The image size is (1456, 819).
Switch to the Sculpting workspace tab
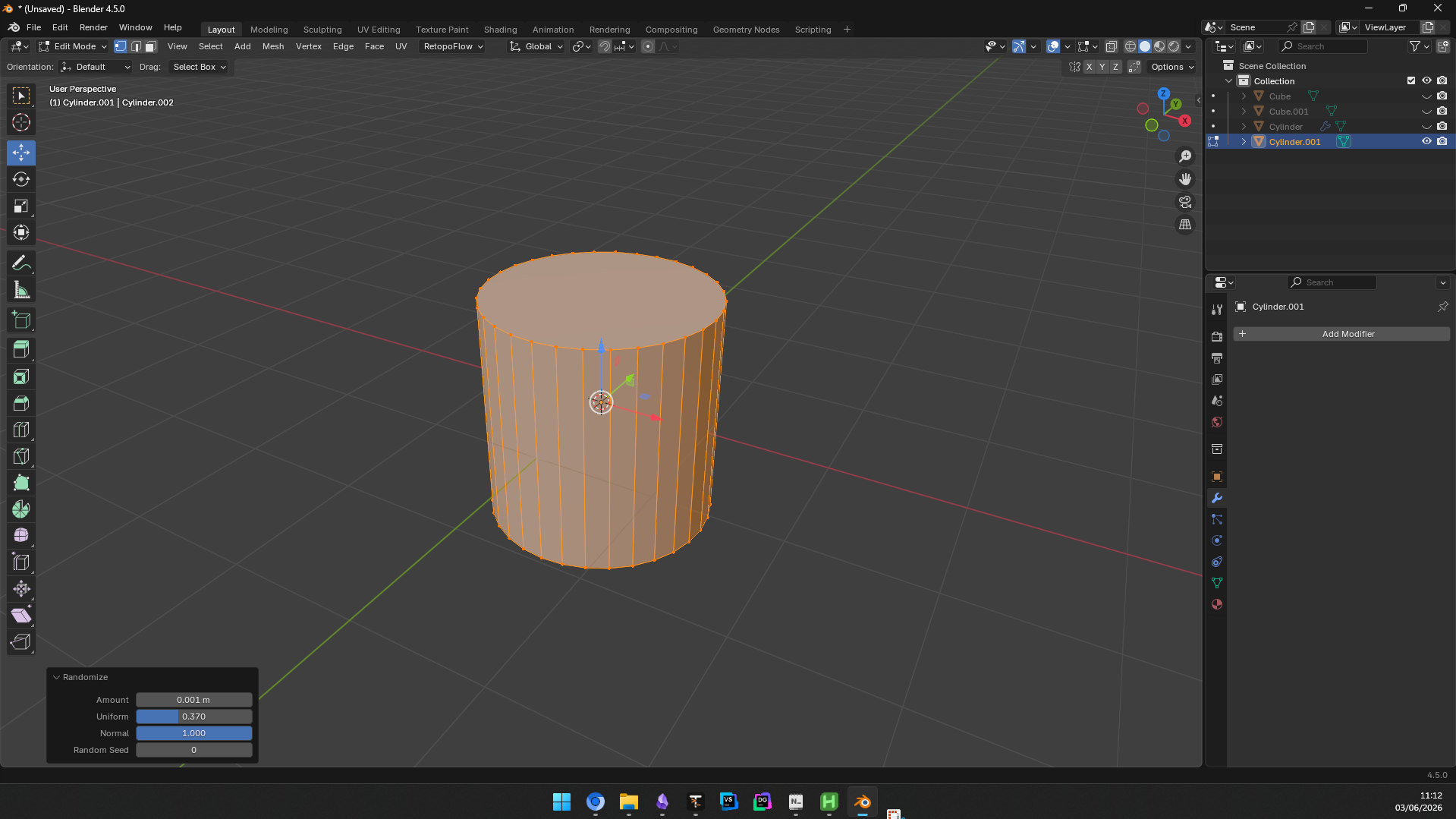coord(322,30)
